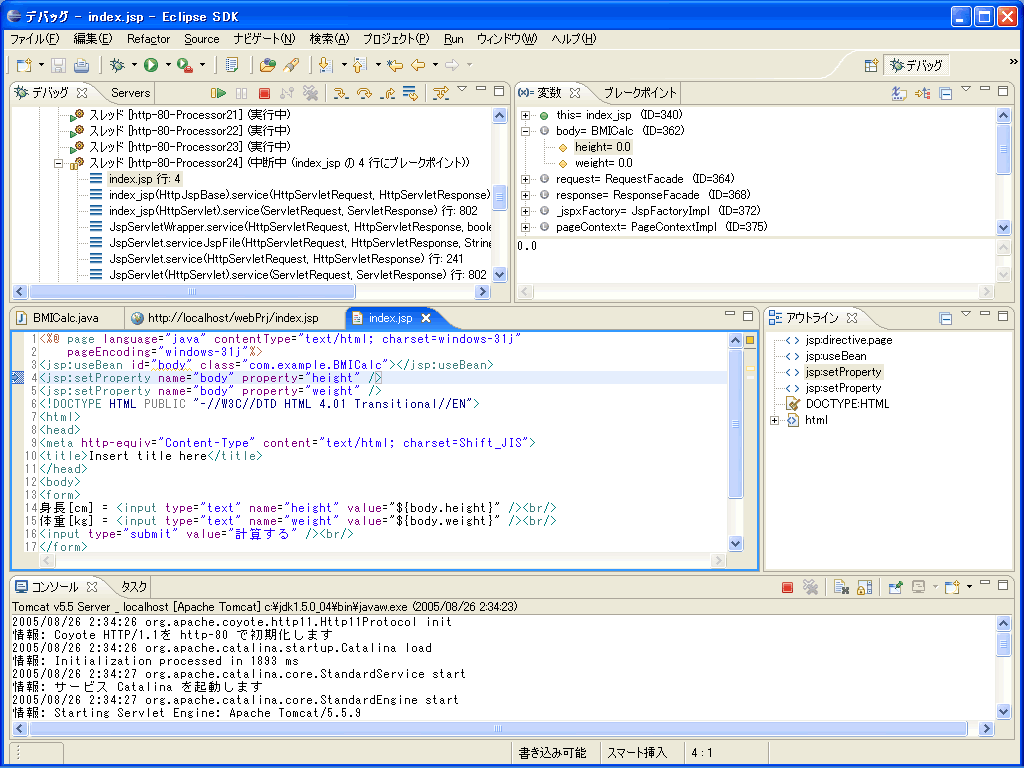Toggle Show Type Names in Variables view

coord(899,91)
